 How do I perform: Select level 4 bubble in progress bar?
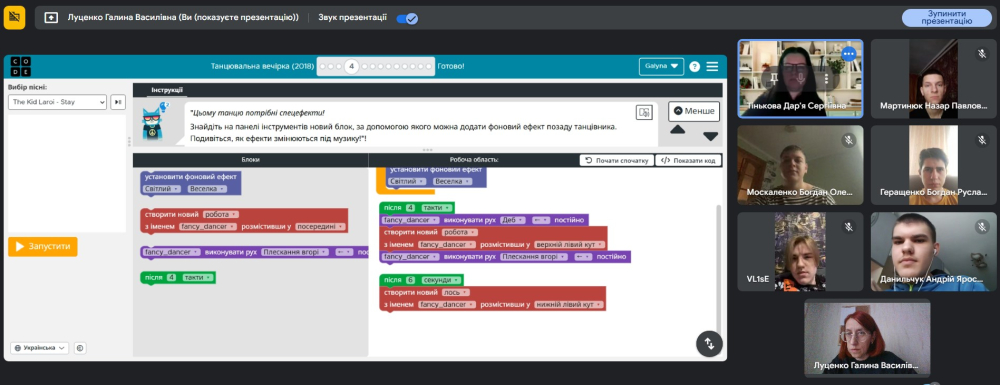(x=351, y=66)
